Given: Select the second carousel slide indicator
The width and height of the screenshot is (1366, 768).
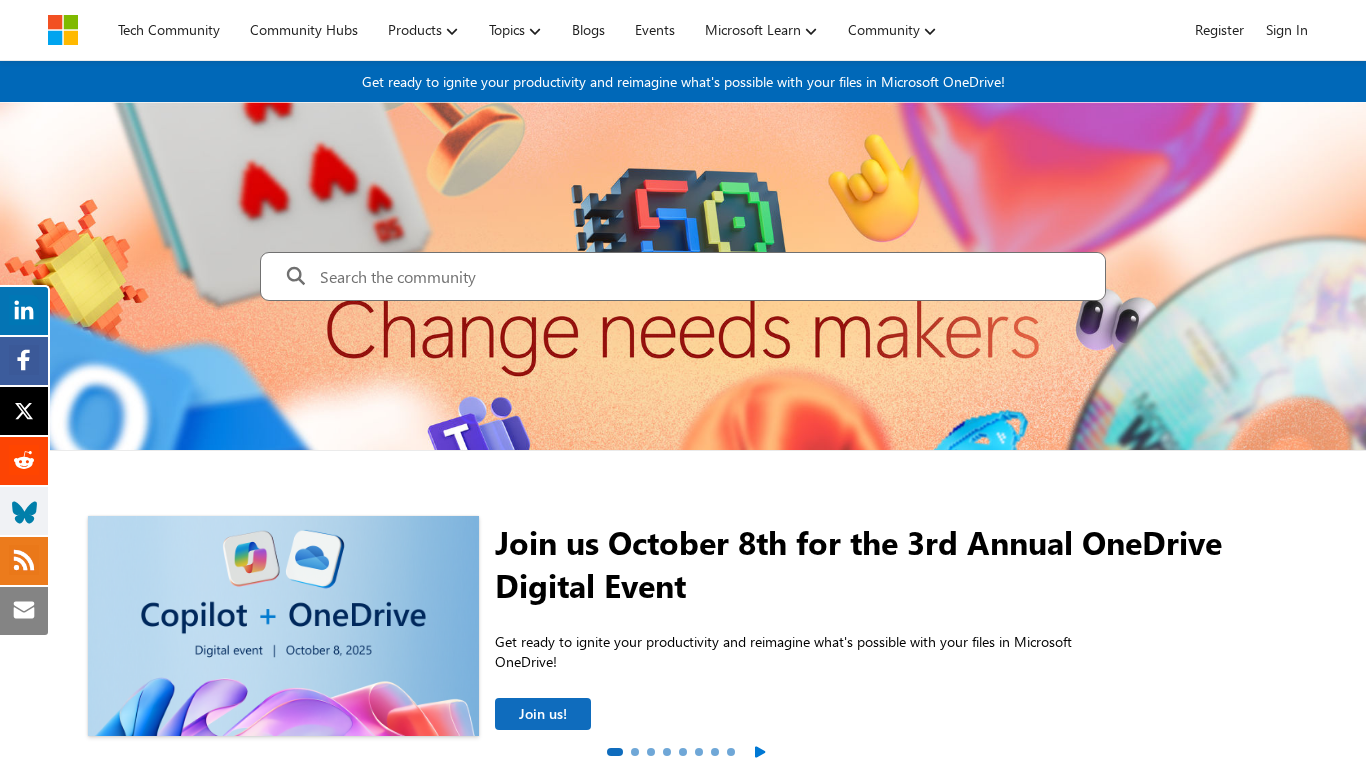Looking at the screenshot, I should pos(635,752).
